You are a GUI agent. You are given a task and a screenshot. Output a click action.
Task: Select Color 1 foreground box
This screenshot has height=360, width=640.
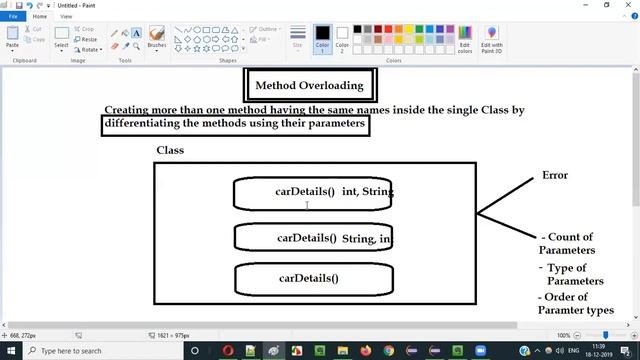tap(322, 39)
